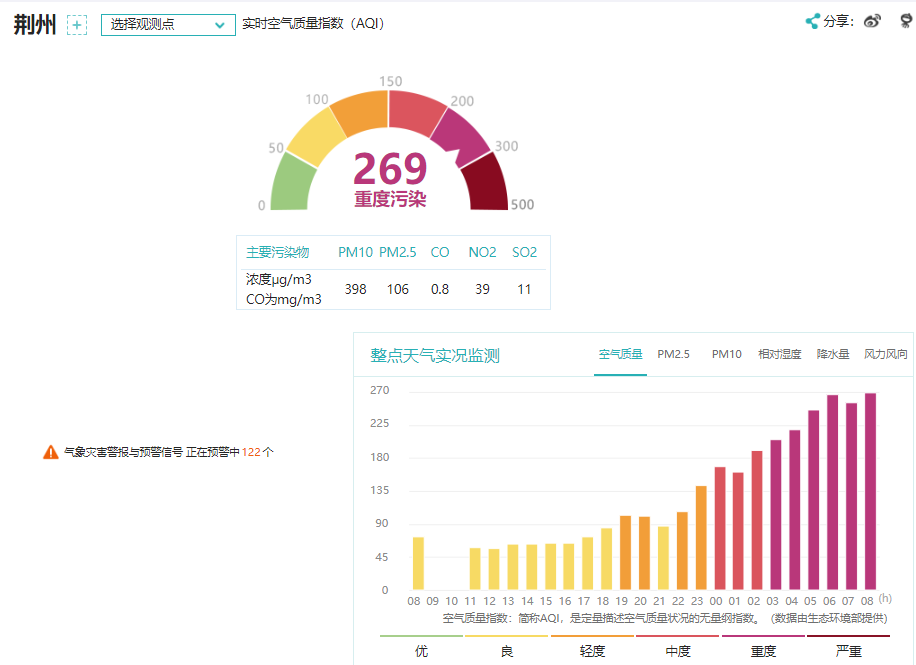The image size is (916, 665).
Task: Click the + icon to add observation point
Action: point(77,24)
